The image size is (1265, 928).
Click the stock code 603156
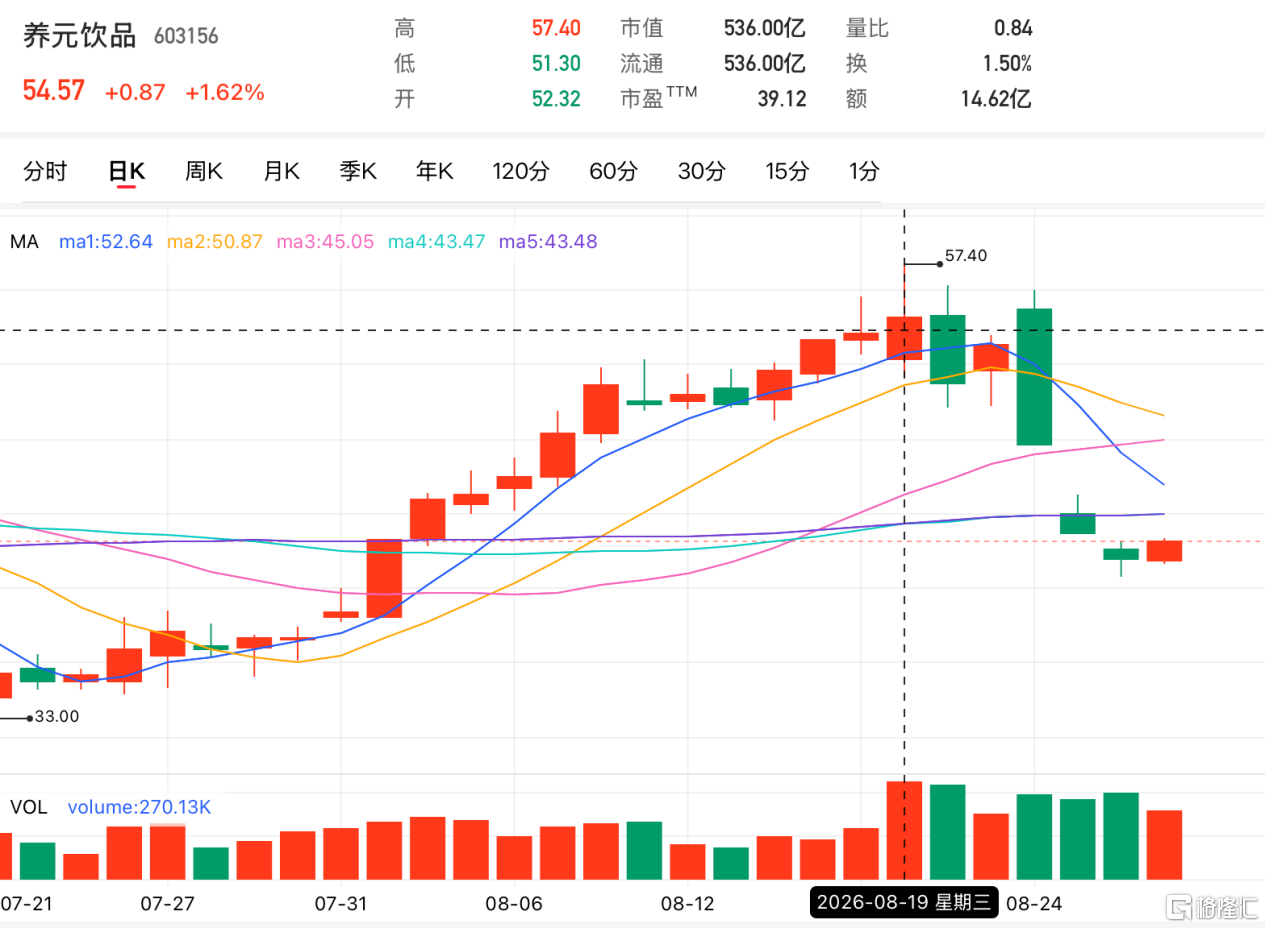186,37
